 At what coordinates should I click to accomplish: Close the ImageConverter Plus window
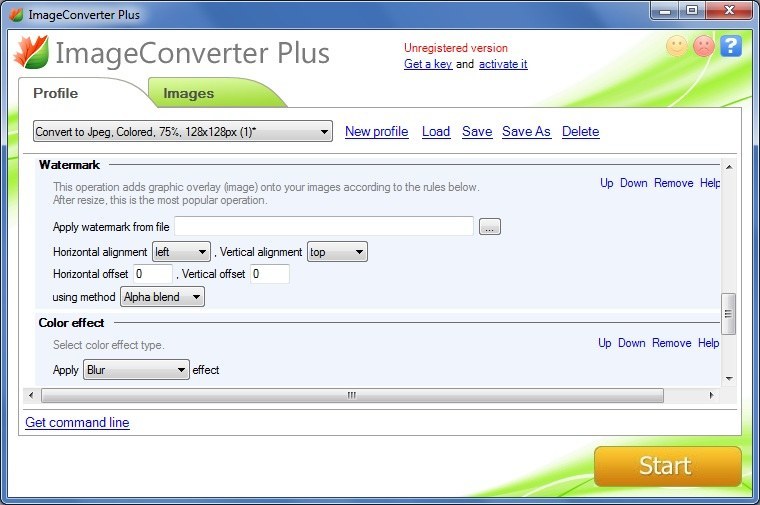tap(729, 11)
